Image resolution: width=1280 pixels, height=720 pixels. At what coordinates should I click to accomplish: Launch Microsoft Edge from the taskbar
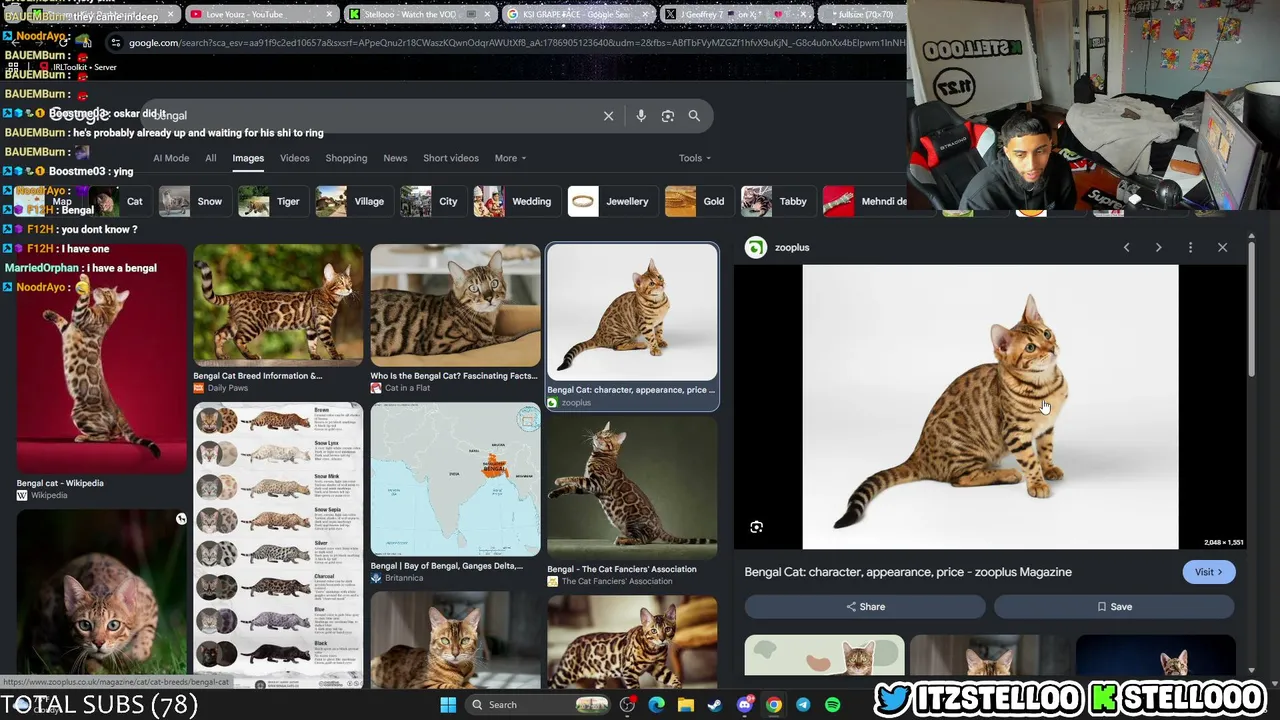click(x=656, y=705)
